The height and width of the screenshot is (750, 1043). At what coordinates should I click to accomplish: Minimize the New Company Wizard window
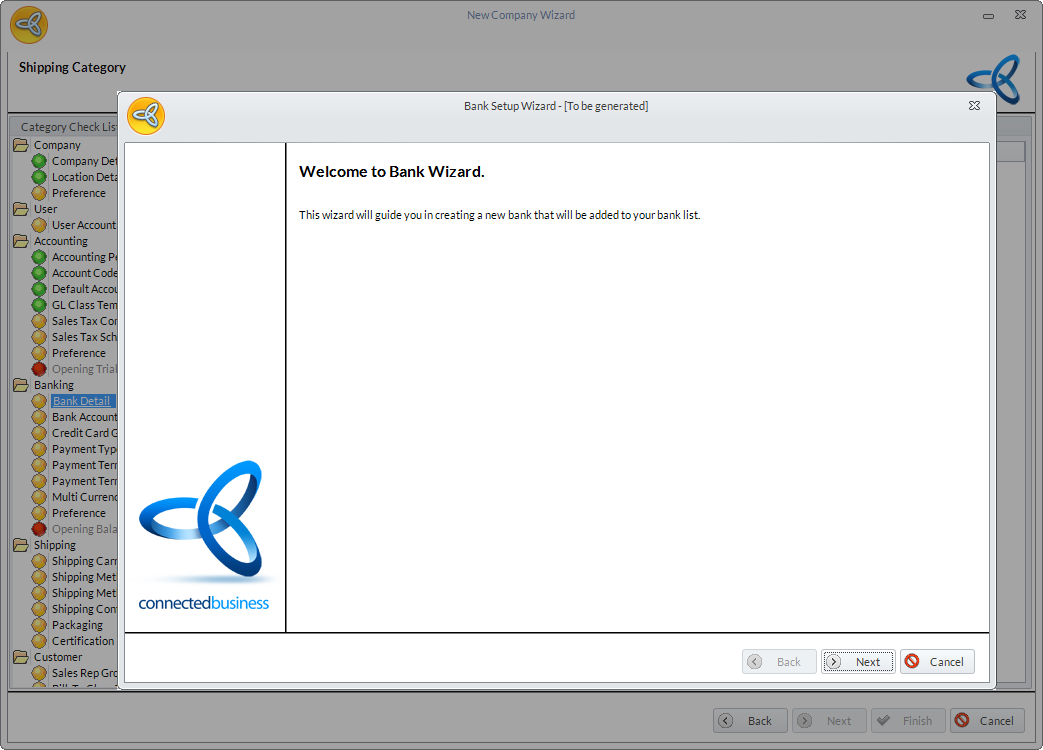point(988,16)
